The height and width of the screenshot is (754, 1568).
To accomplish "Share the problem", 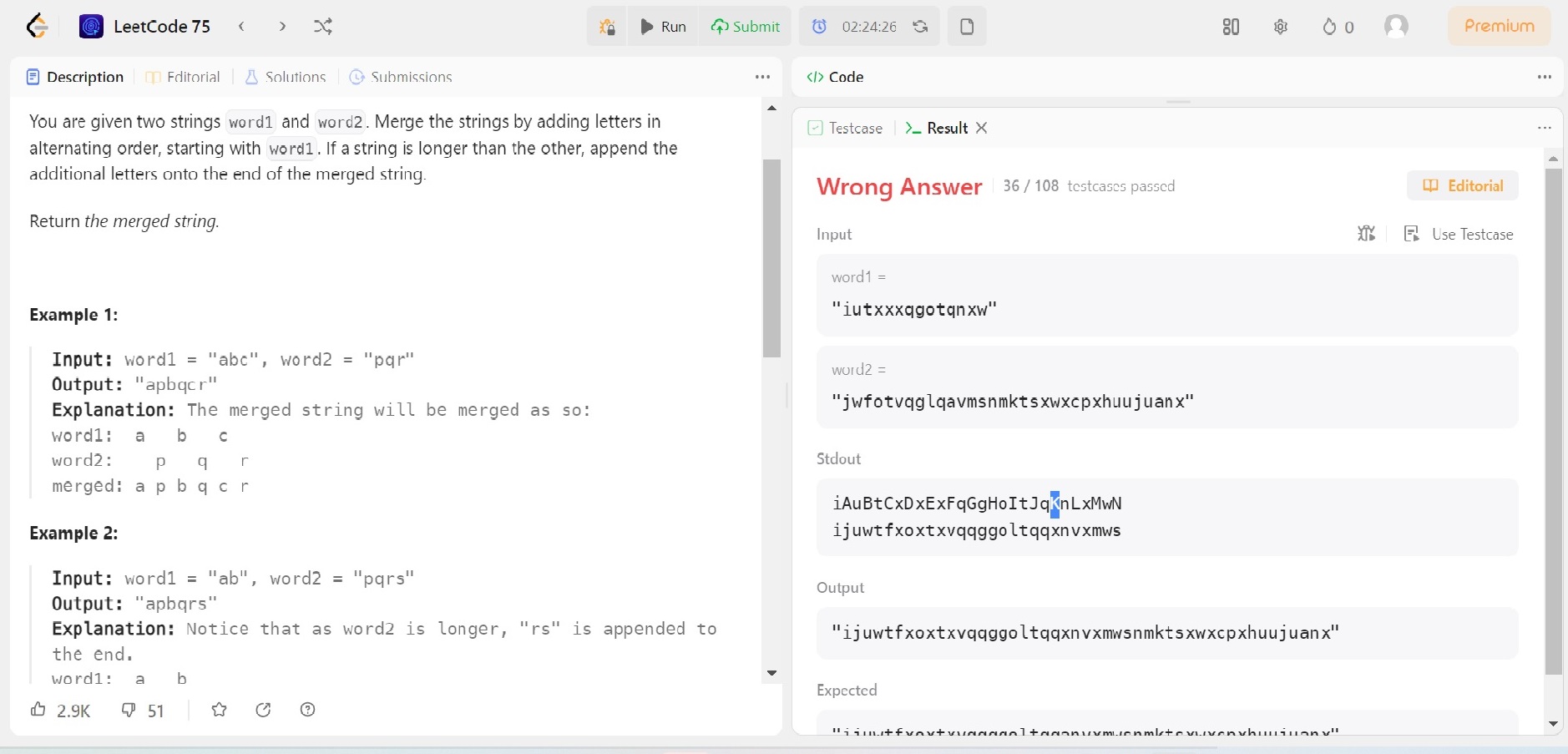I will point(263,710).
